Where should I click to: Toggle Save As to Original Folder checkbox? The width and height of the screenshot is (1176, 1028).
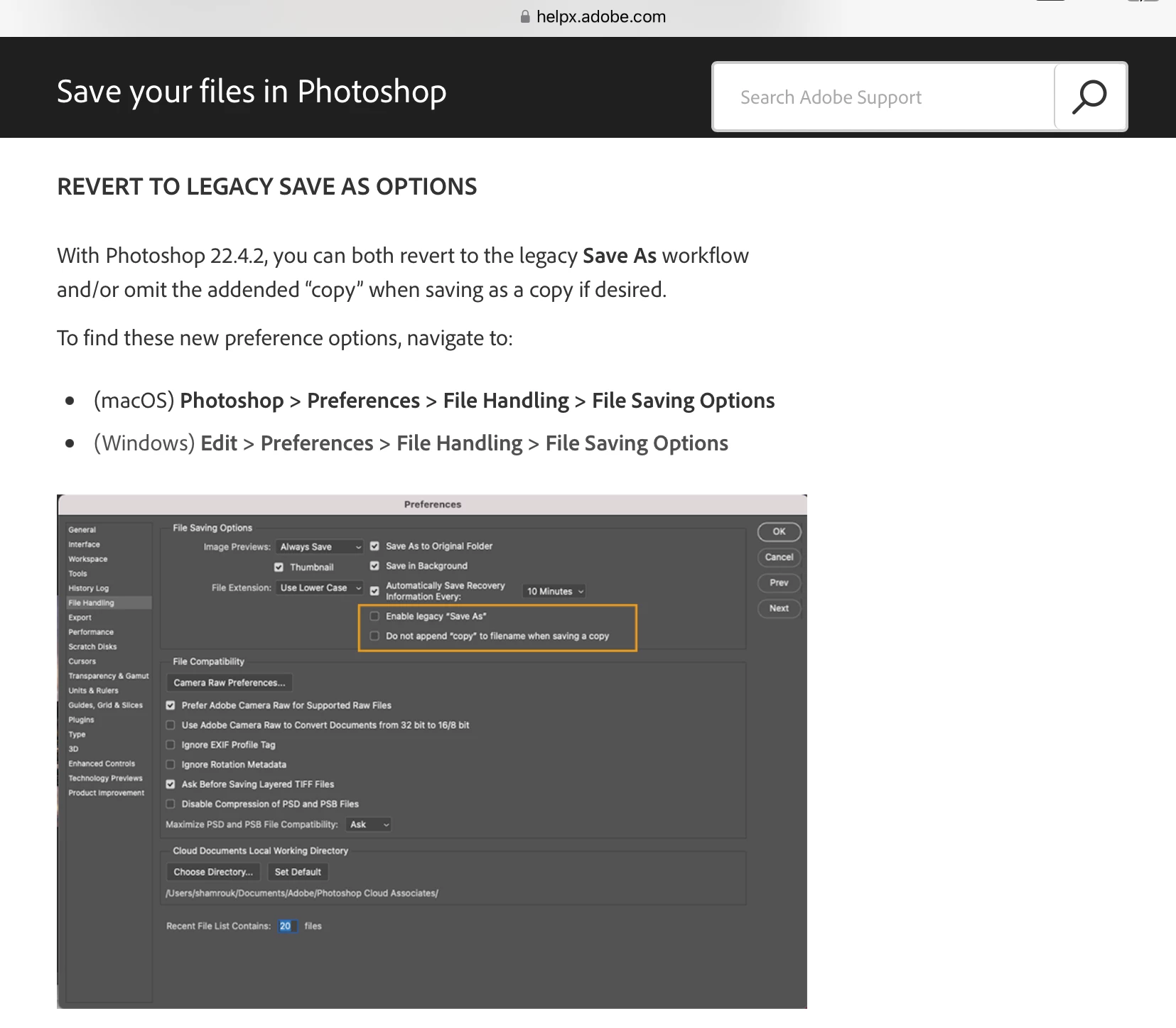374,546
